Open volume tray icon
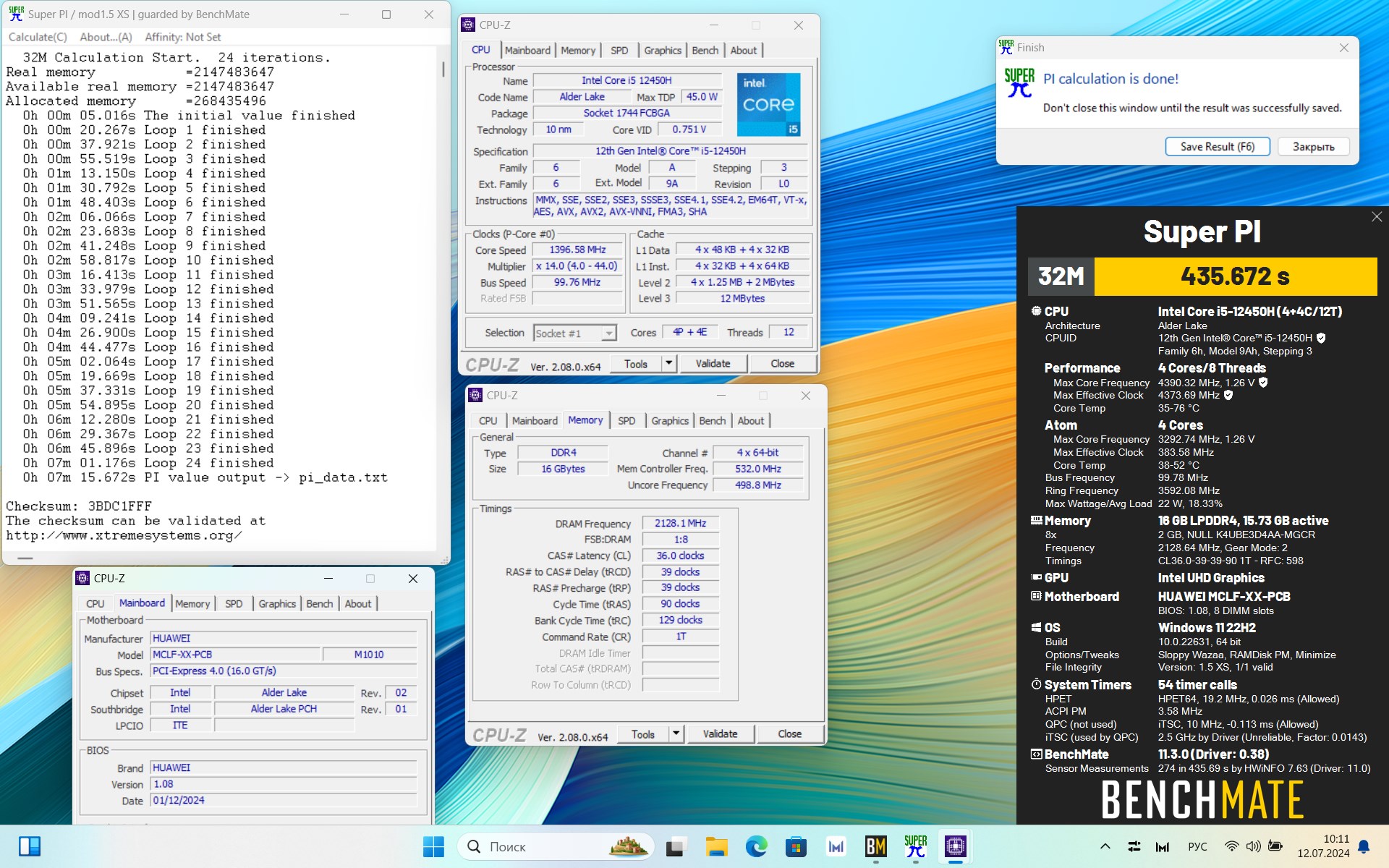Viewport: 1389px width, 868px height. pos(1254,846)
